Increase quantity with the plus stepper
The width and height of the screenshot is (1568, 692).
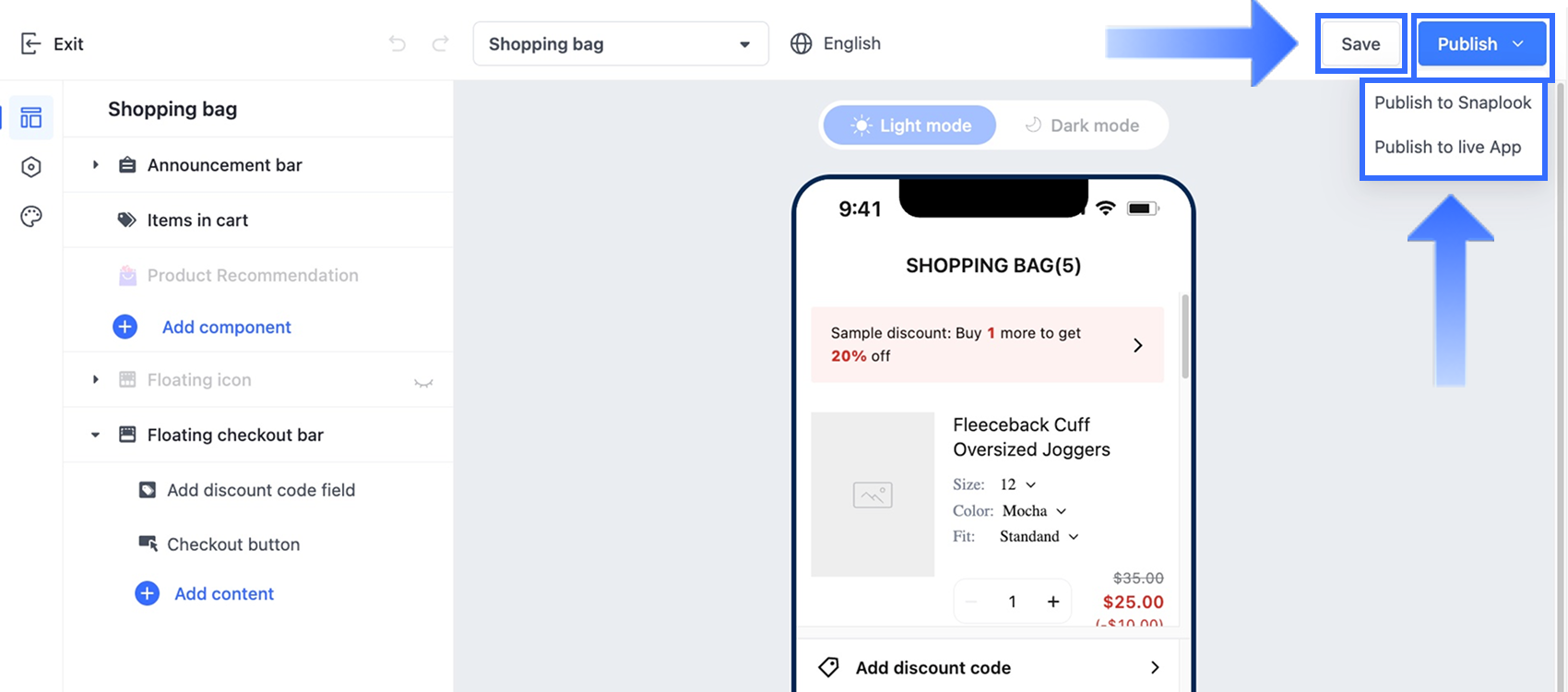pyautogui.click(x=1052, y=602)
